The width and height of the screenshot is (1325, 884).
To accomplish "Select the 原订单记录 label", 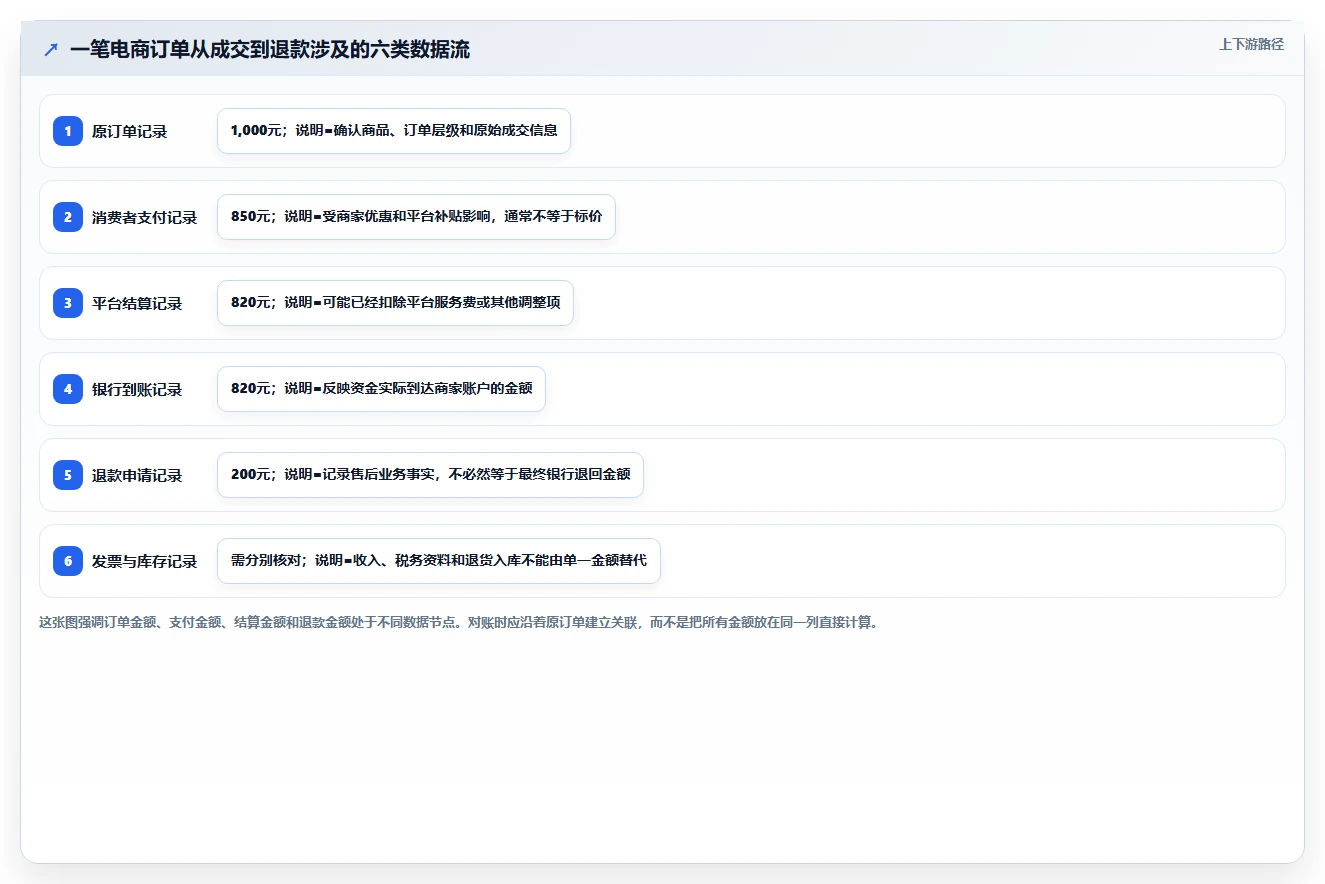I will pyautogui.click(x=130, y=131).
